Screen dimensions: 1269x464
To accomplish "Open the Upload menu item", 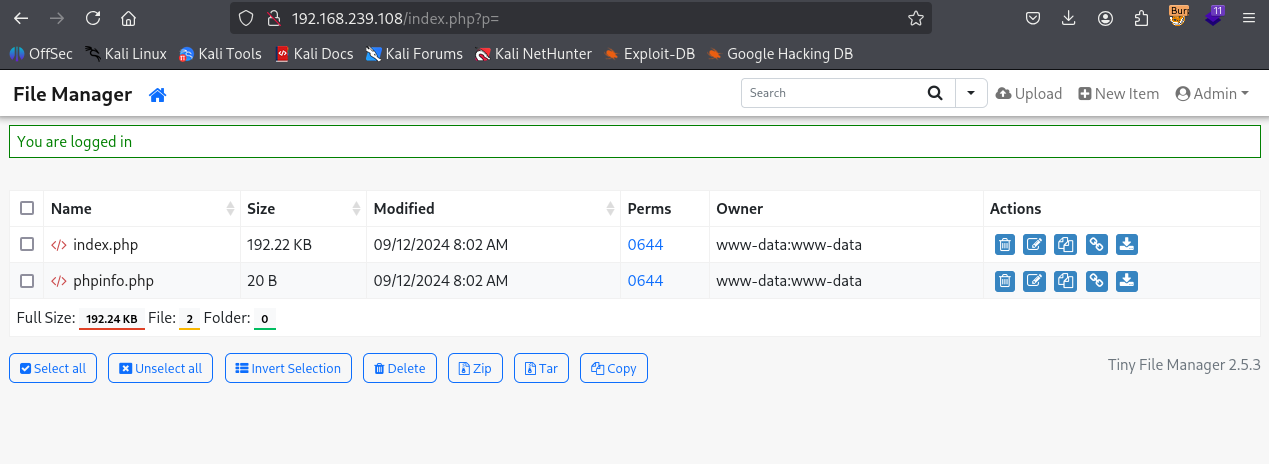I will [1029, 93].
